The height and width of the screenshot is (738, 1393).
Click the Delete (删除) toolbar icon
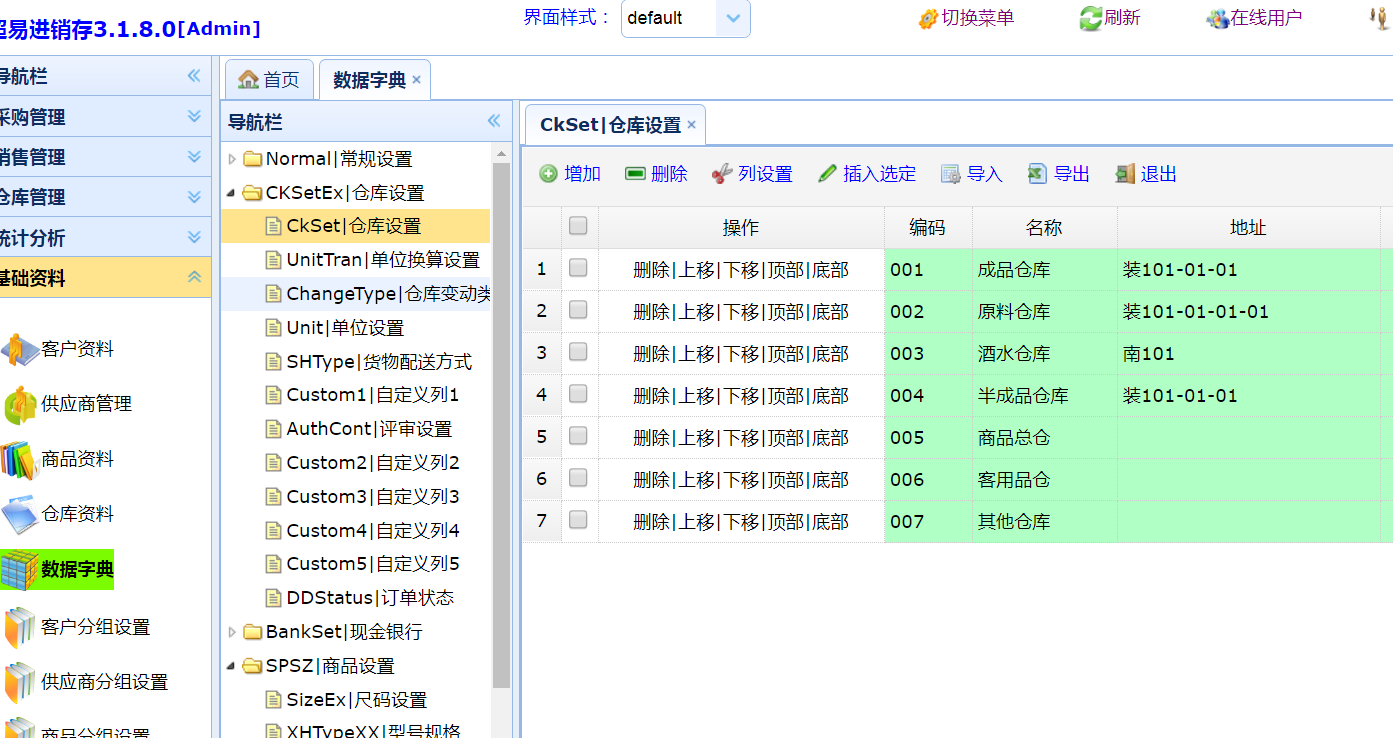tap(635, 174)
